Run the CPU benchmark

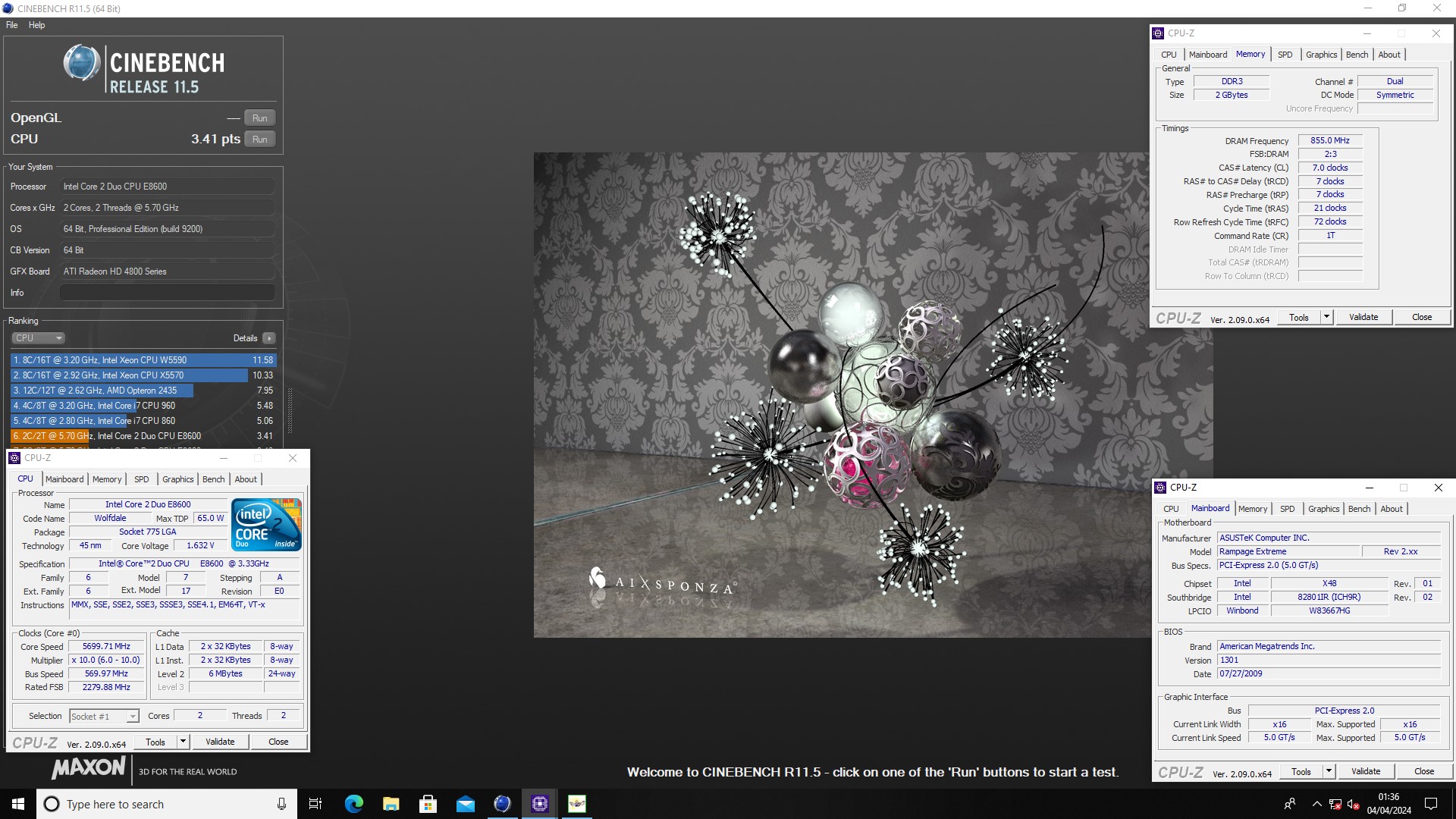[259, 140]
